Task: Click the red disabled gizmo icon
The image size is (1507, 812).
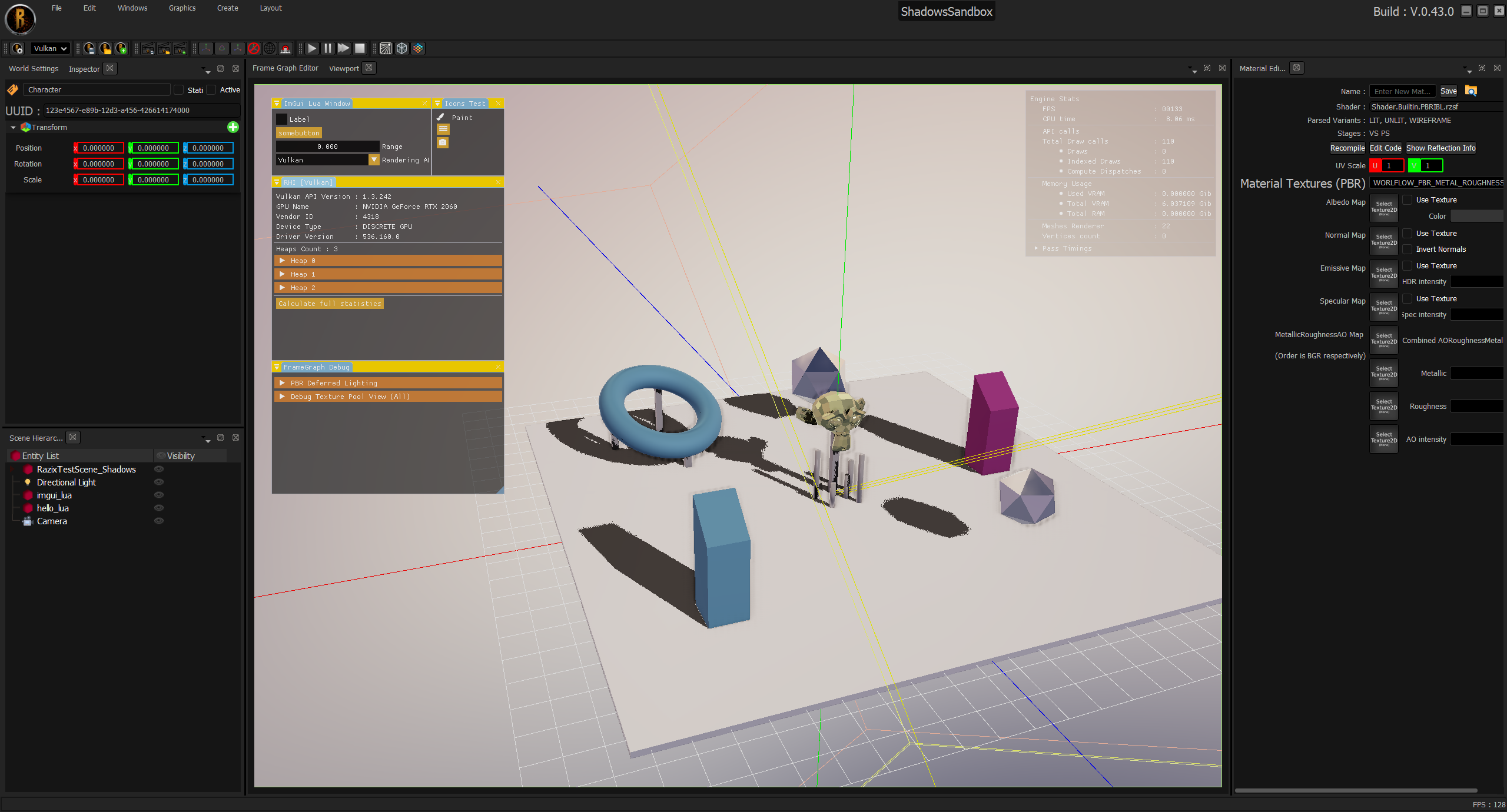Action: click(x=254, y=48)
